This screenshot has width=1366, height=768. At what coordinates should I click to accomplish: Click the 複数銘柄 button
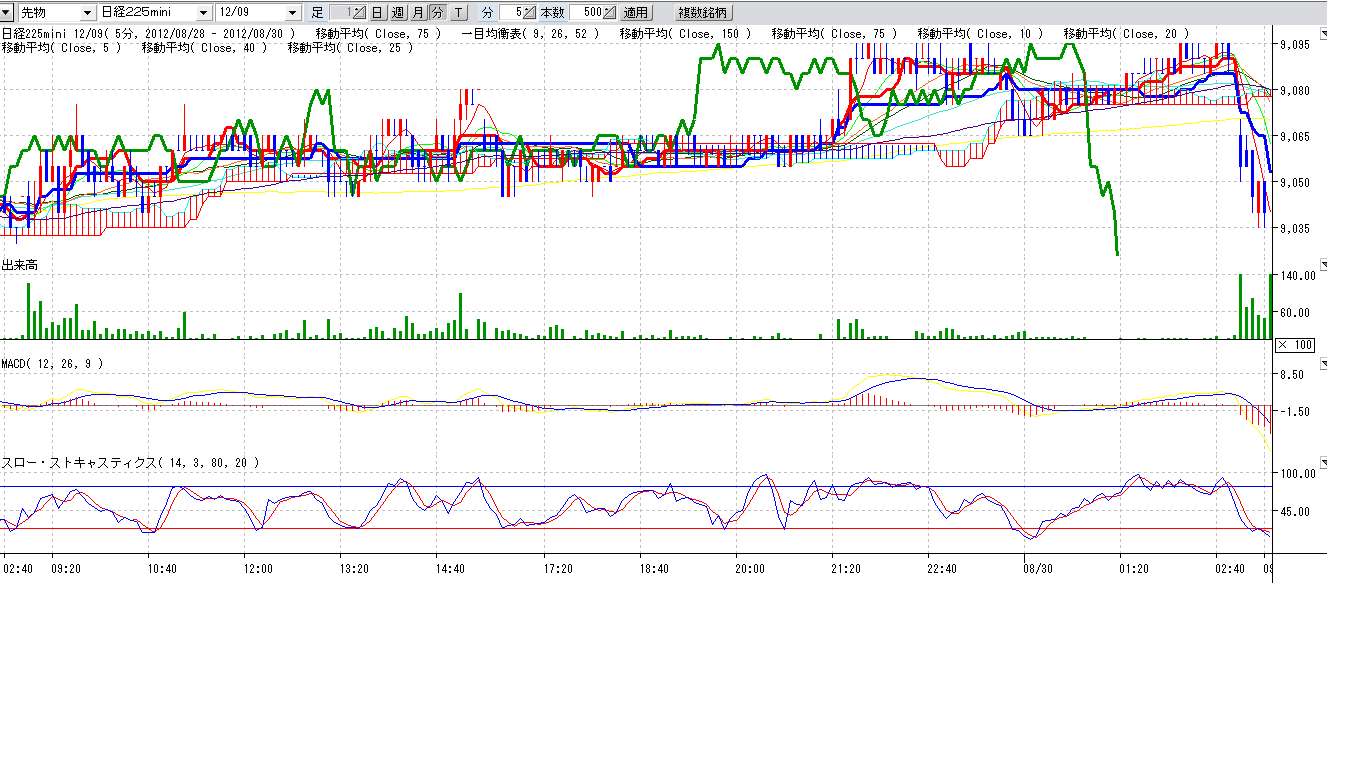(x=704, y=13)
